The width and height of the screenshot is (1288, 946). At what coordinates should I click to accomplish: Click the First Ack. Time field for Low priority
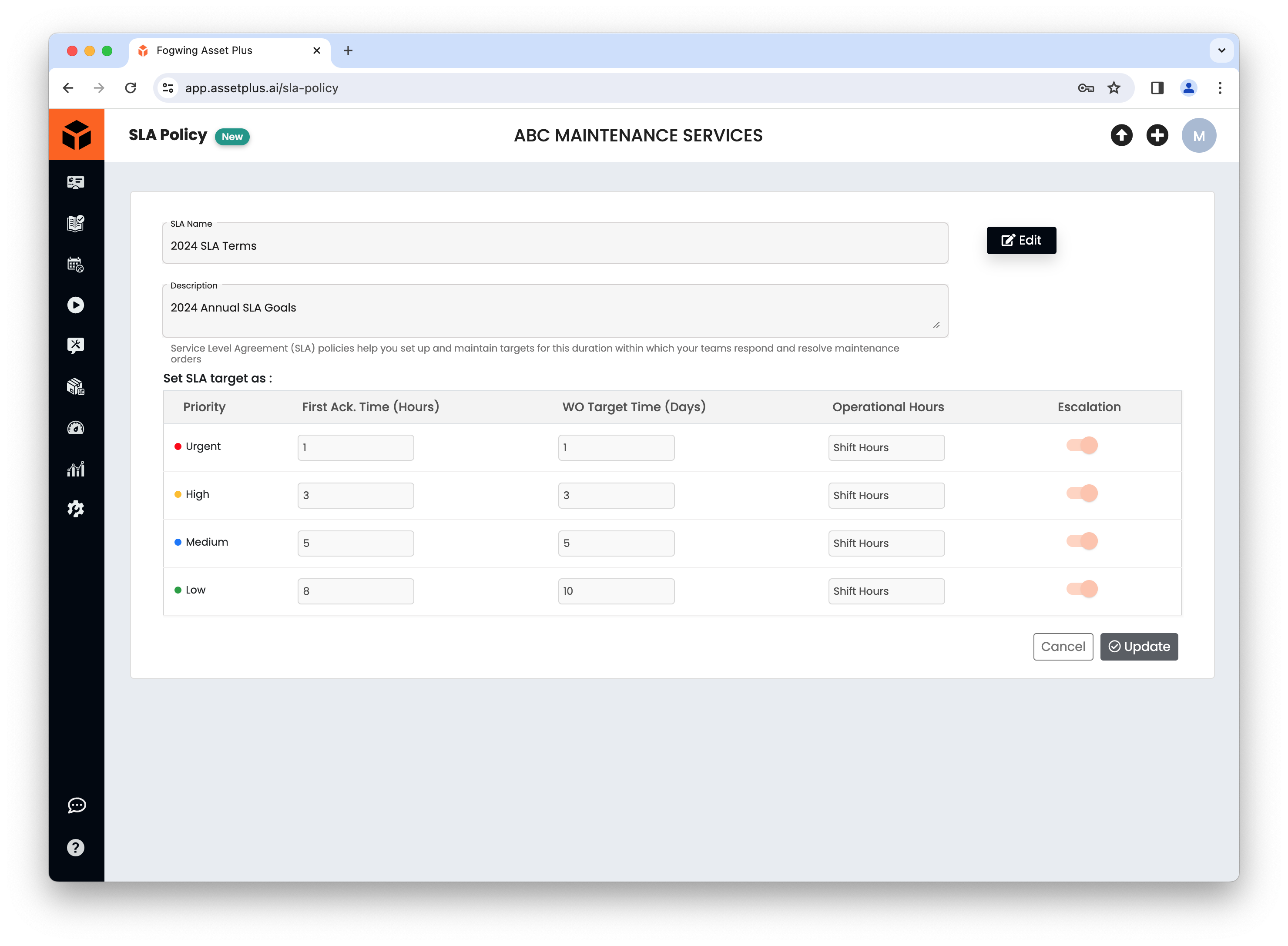(x=355, y=591)
